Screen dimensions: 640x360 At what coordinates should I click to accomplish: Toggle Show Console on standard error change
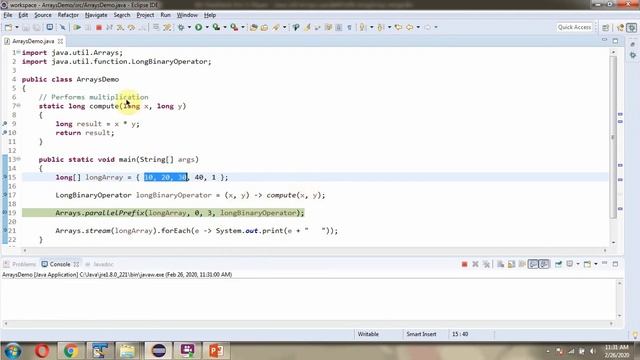click(544, 264)
